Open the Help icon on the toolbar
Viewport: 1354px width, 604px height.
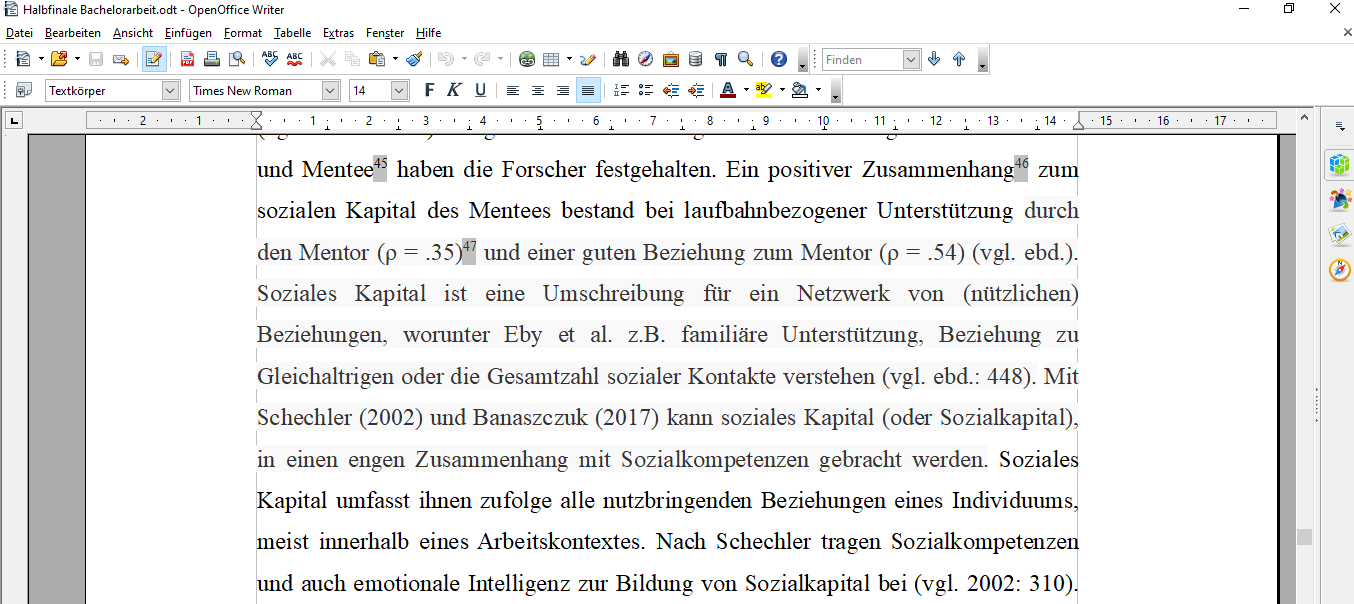pos(778,59)
